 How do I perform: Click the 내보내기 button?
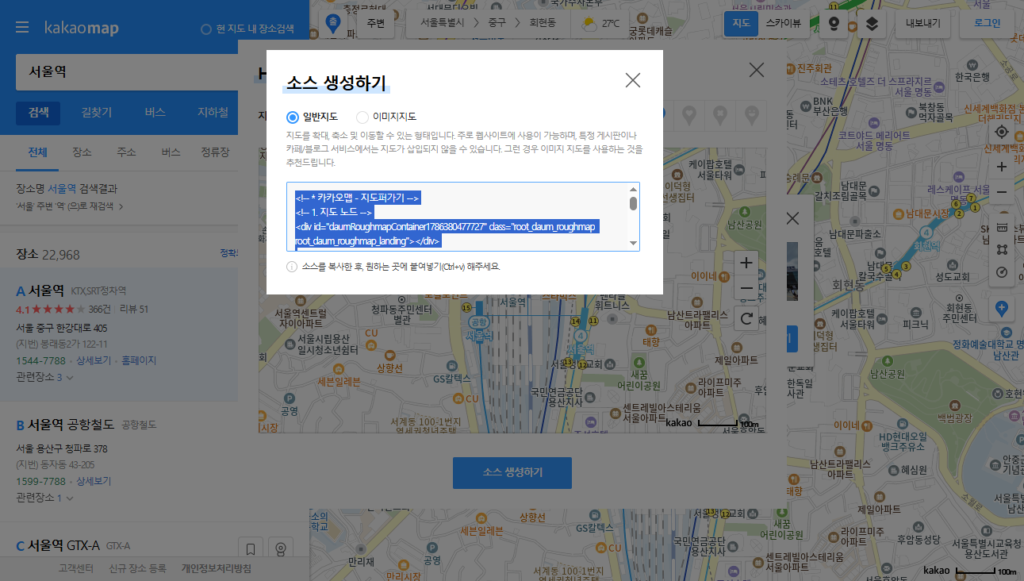[923, 24]
